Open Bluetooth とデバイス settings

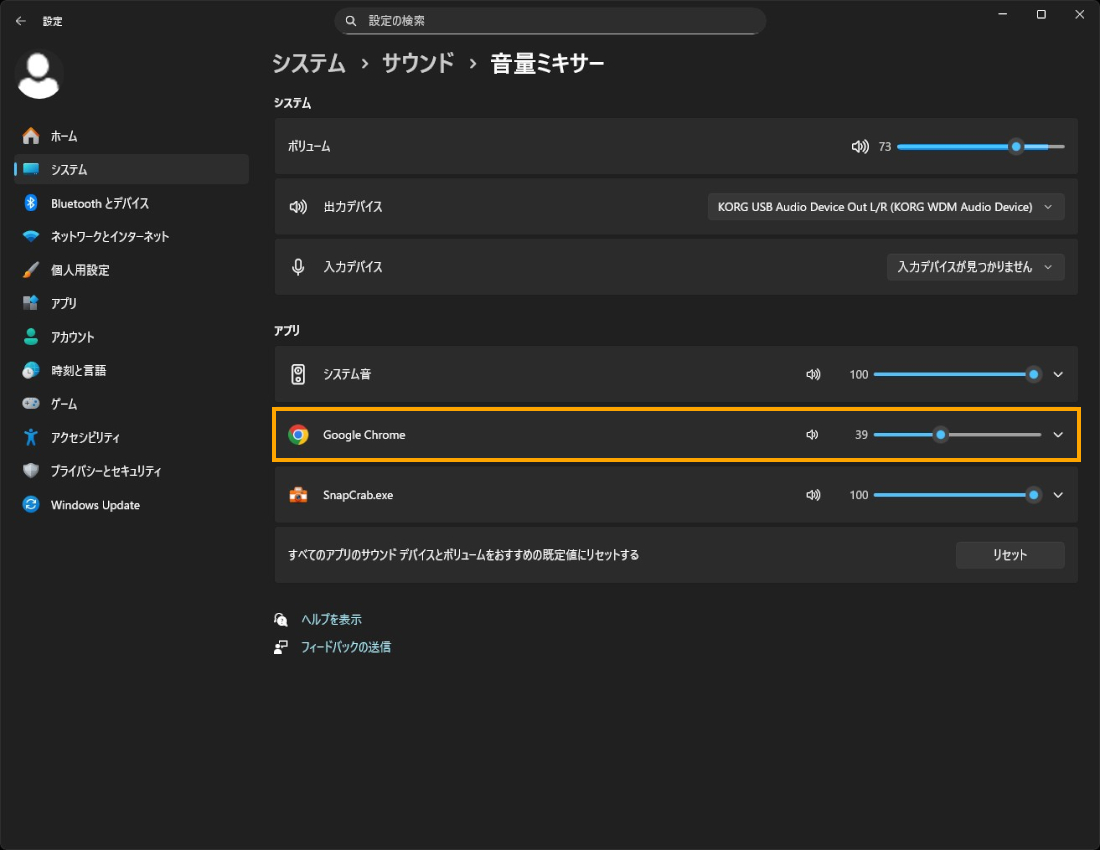point(132,203)
